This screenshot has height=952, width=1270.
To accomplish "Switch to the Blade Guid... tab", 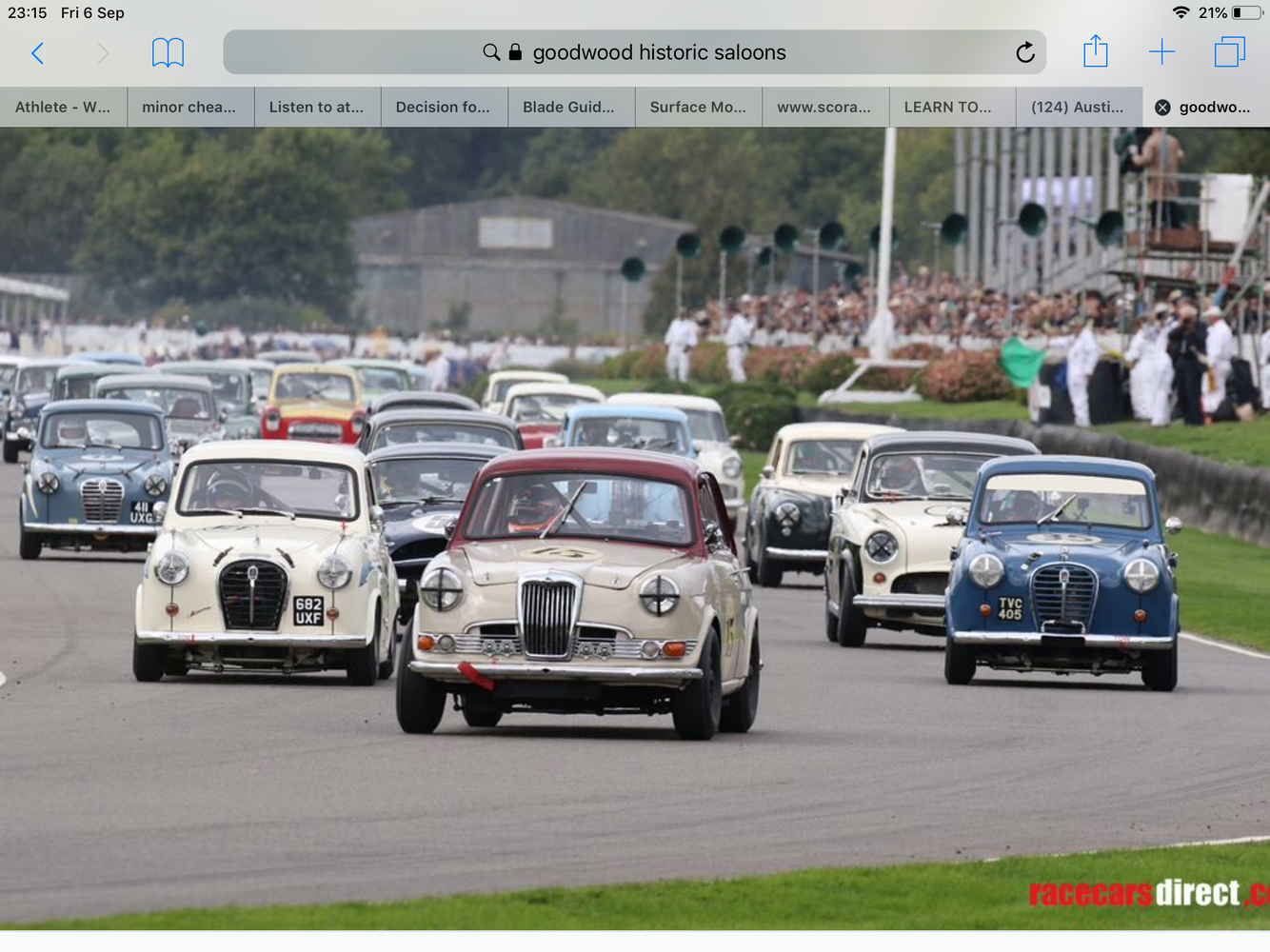I will tap(569, 108).
